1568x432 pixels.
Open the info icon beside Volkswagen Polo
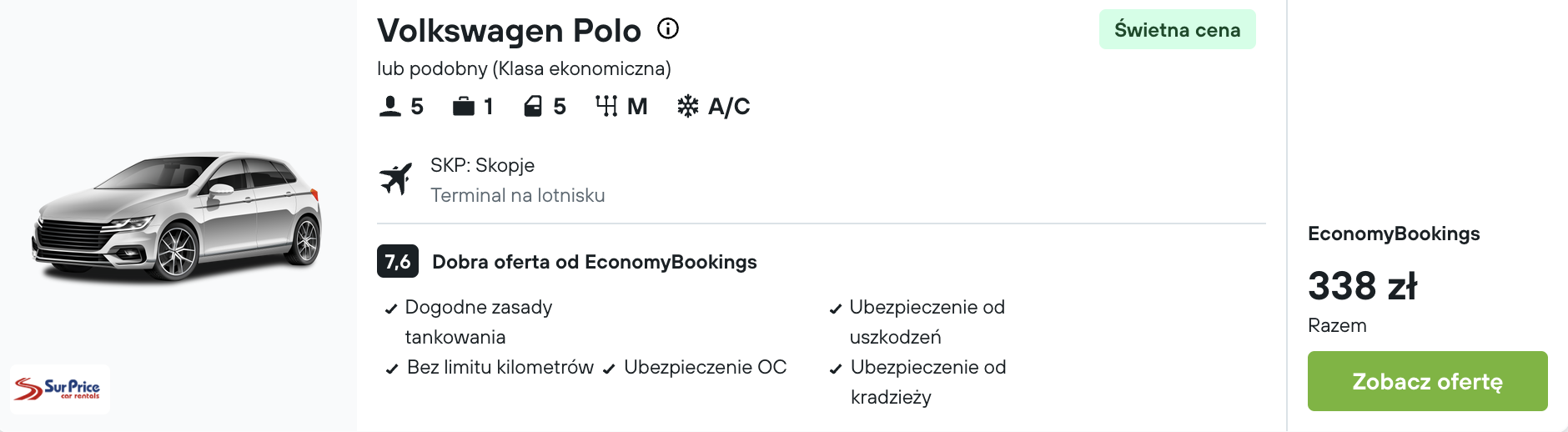pyautogui.click(x=668, y=29)
